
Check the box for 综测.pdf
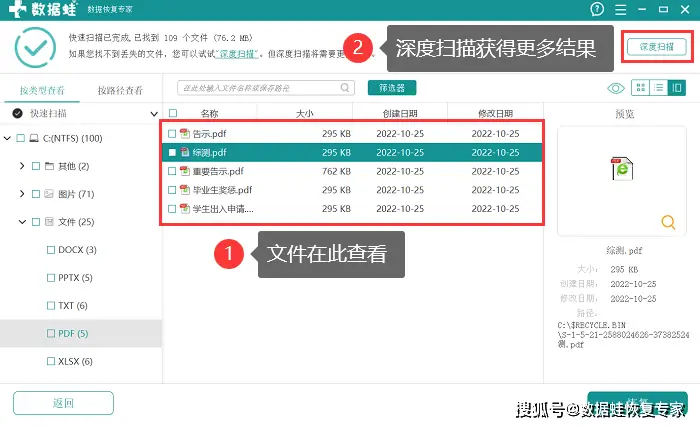tap(172, 152)
